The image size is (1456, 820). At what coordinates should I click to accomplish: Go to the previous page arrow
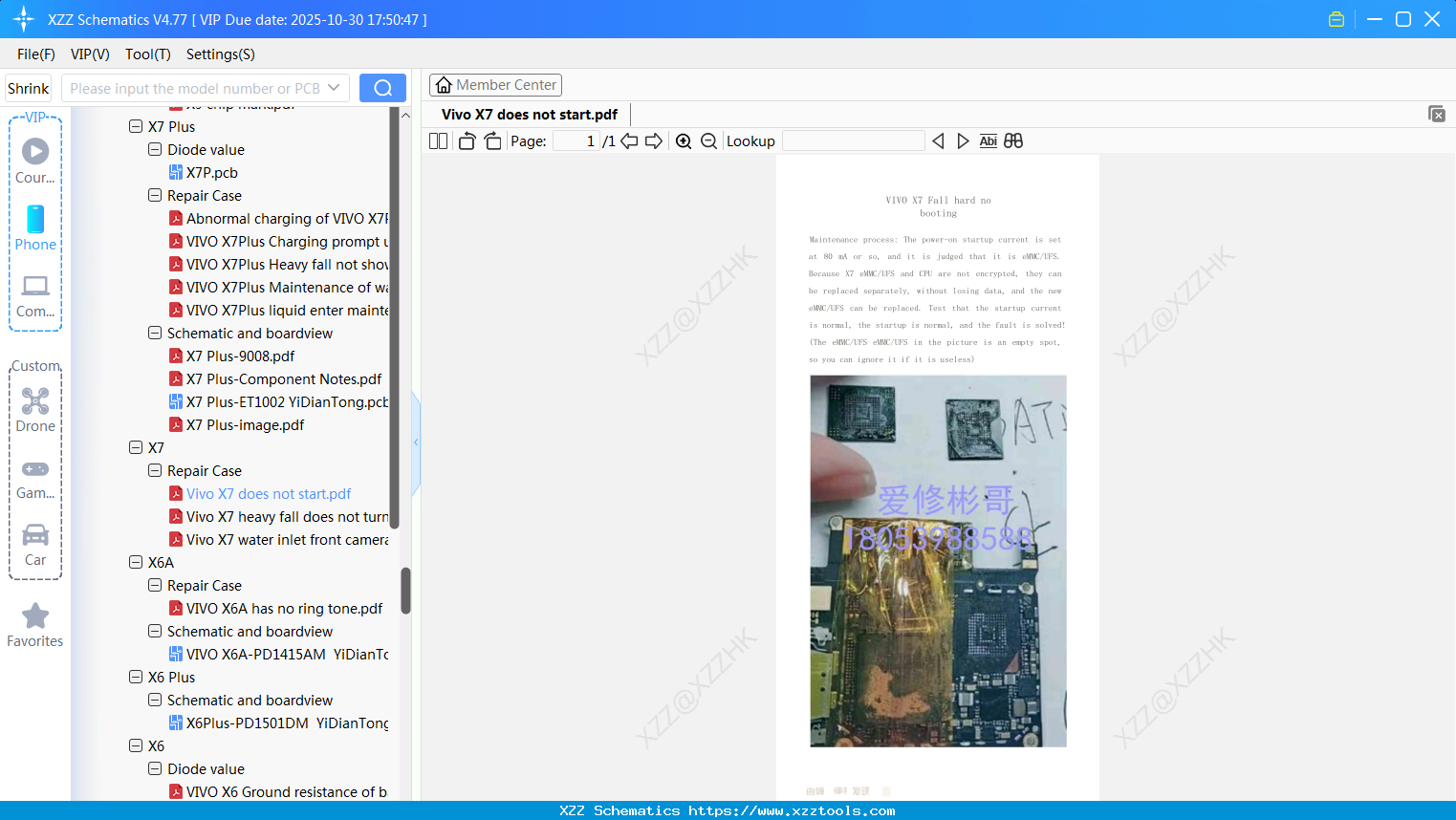pyautogui.click(x=629, y=141)
